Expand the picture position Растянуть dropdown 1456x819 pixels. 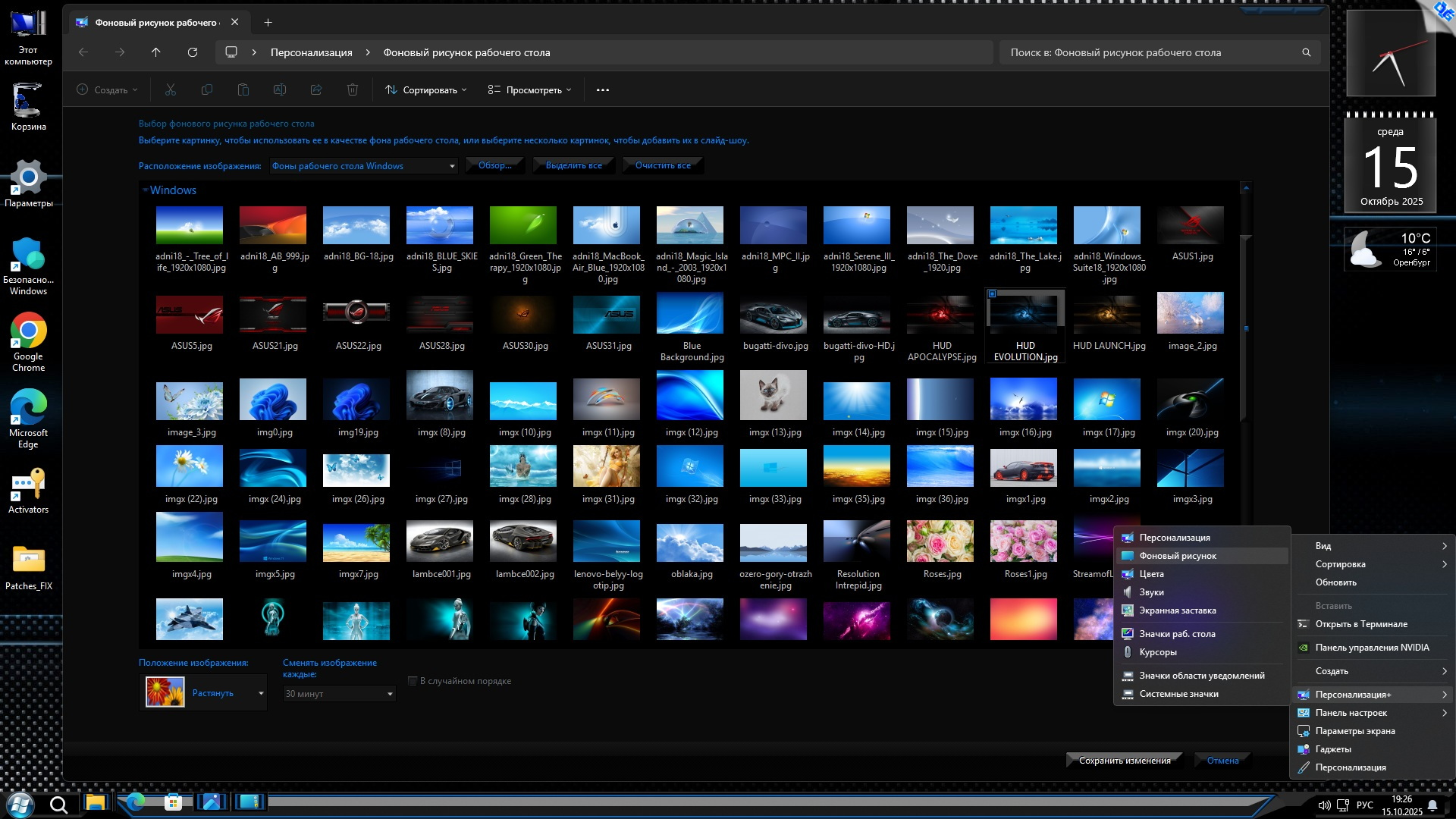[x=261, y=693]
